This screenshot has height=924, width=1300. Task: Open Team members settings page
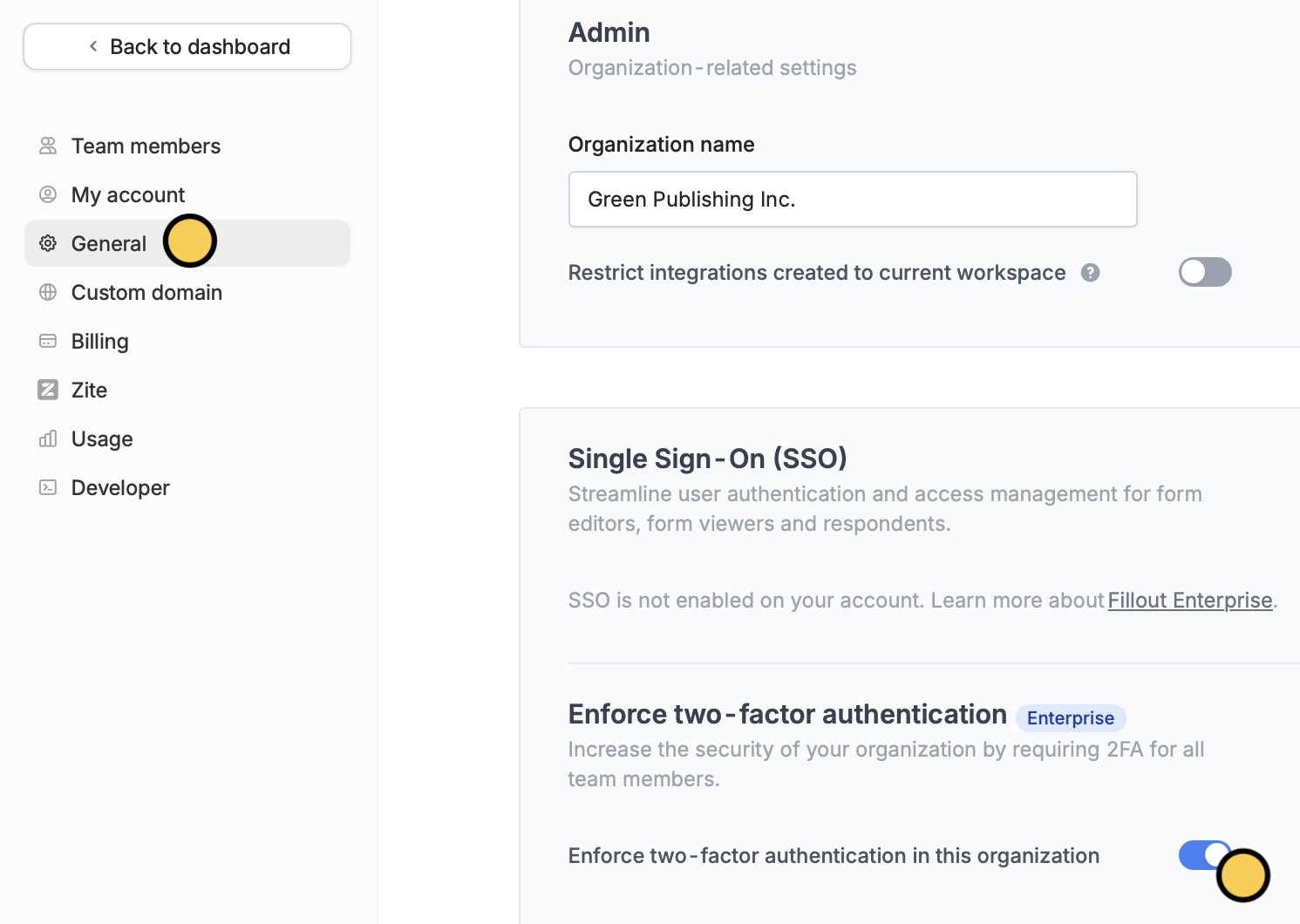[146, 146]
